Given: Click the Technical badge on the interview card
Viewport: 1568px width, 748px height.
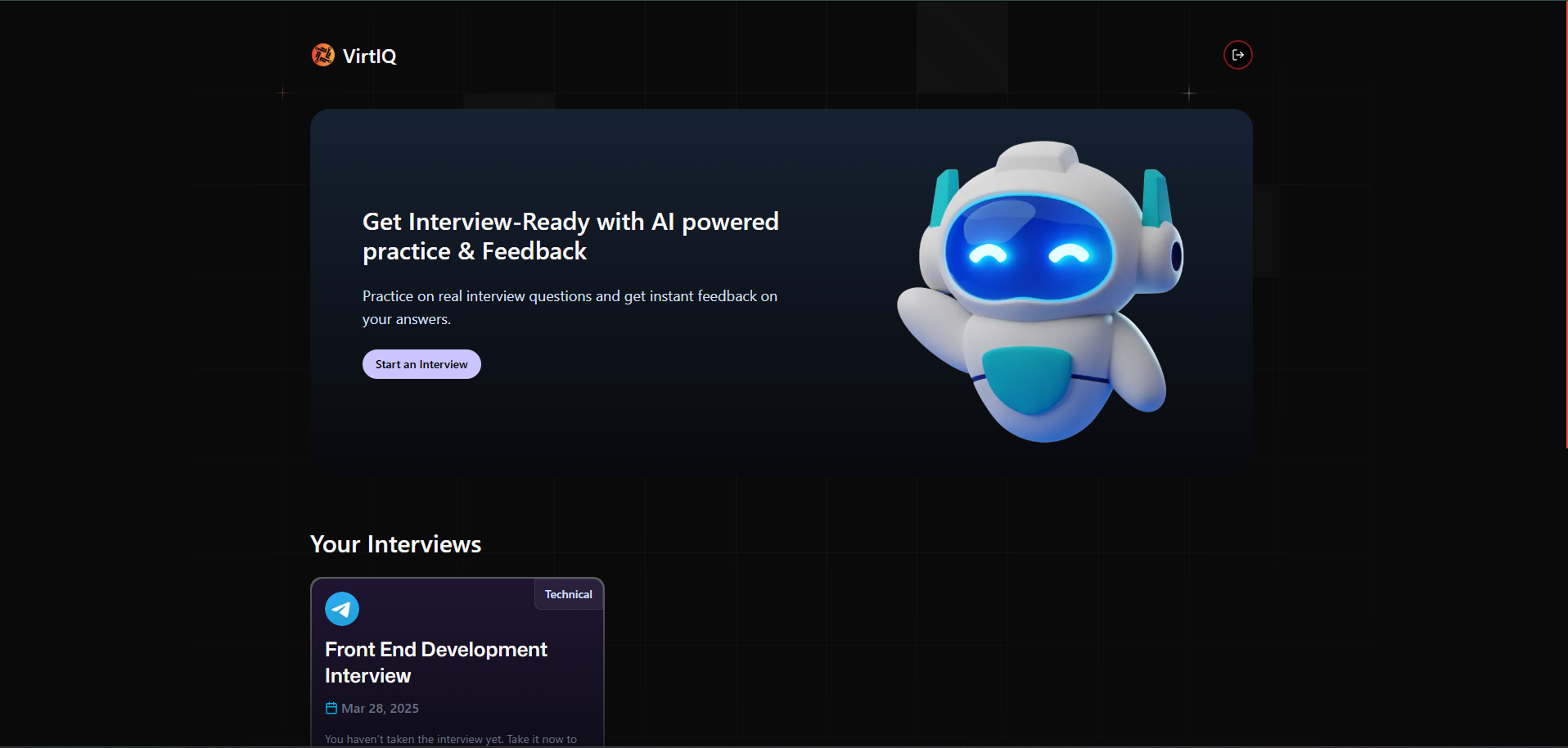Looking at the screenshot, I should [568, 594].
